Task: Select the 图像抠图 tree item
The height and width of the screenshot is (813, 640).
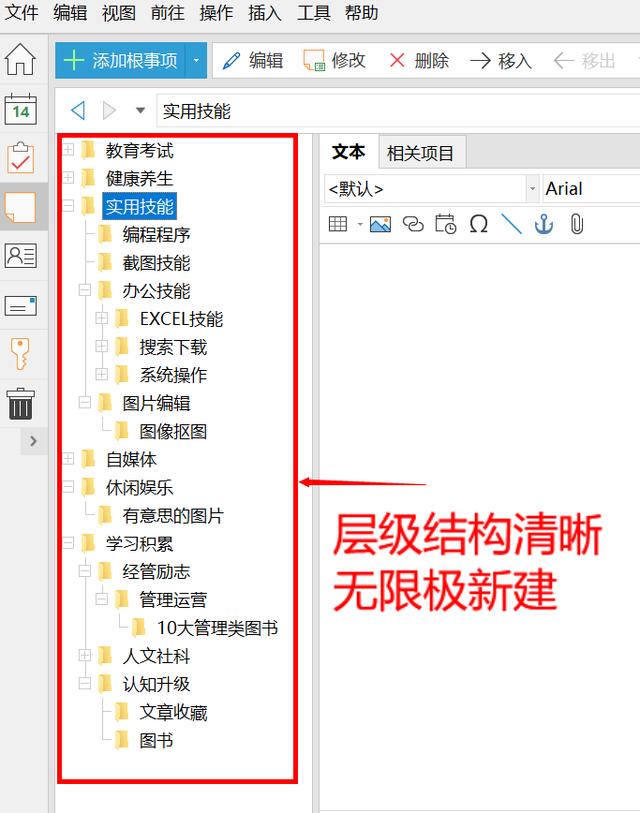Action: [173, 431]
